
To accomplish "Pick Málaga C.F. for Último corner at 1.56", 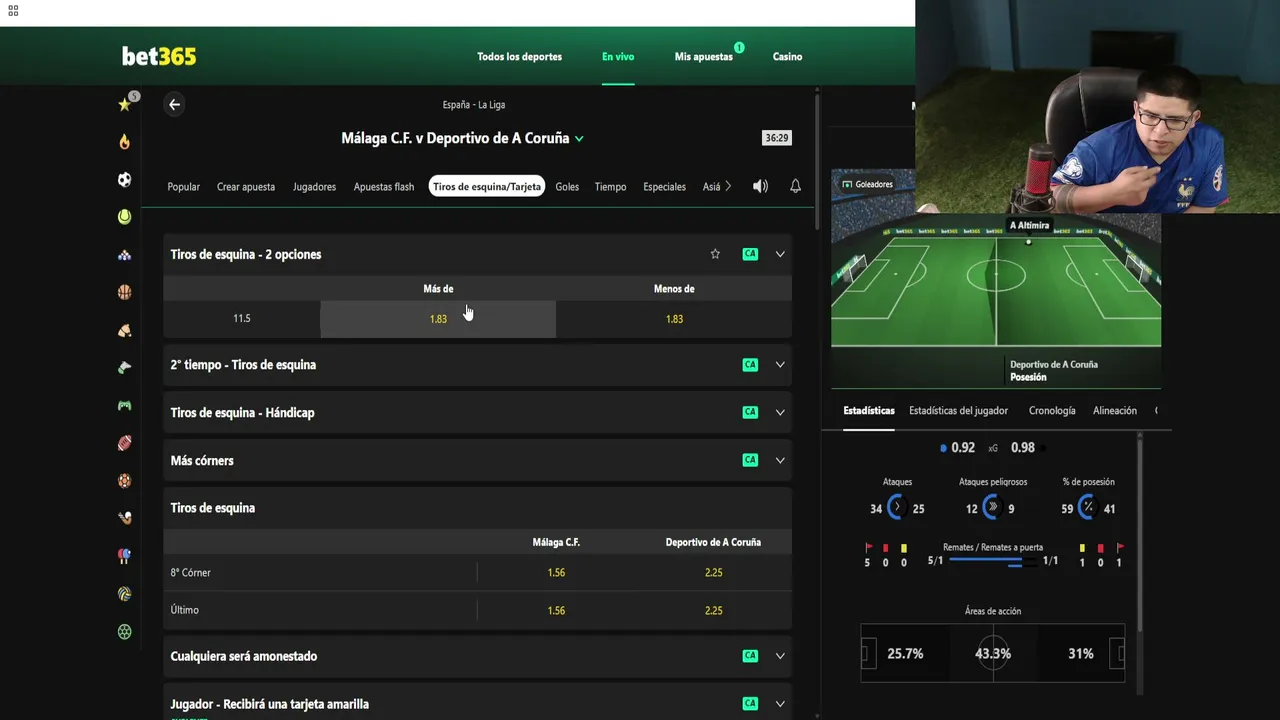I will pos(556,610).
